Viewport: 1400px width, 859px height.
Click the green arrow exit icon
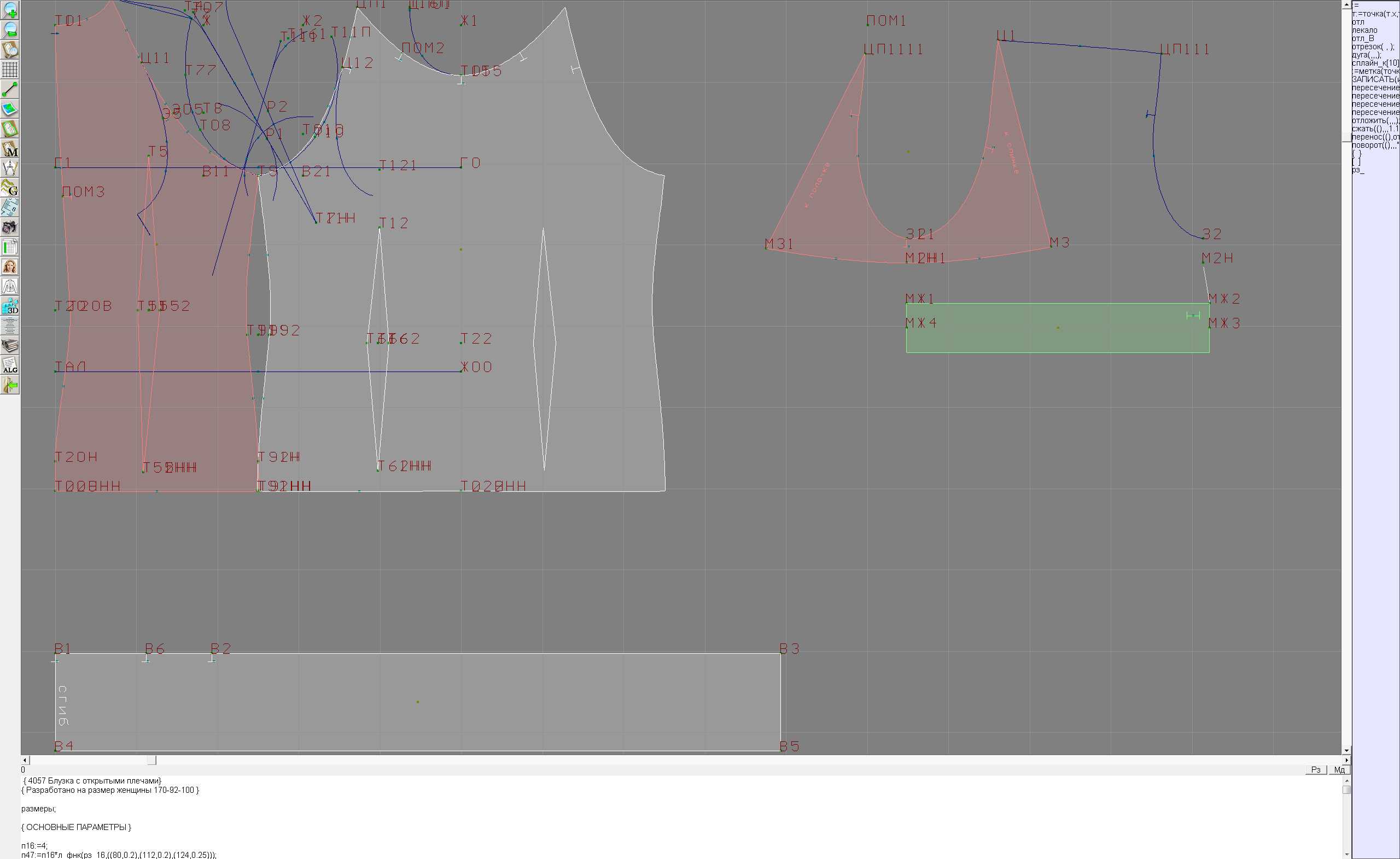pos(10,385)
